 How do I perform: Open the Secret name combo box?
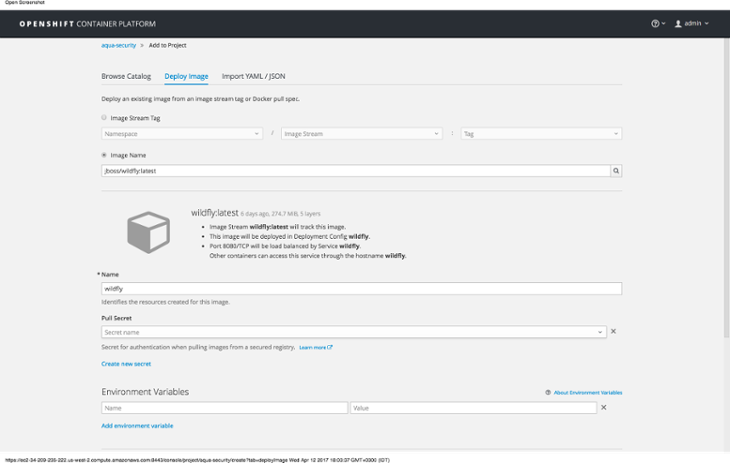353,332
